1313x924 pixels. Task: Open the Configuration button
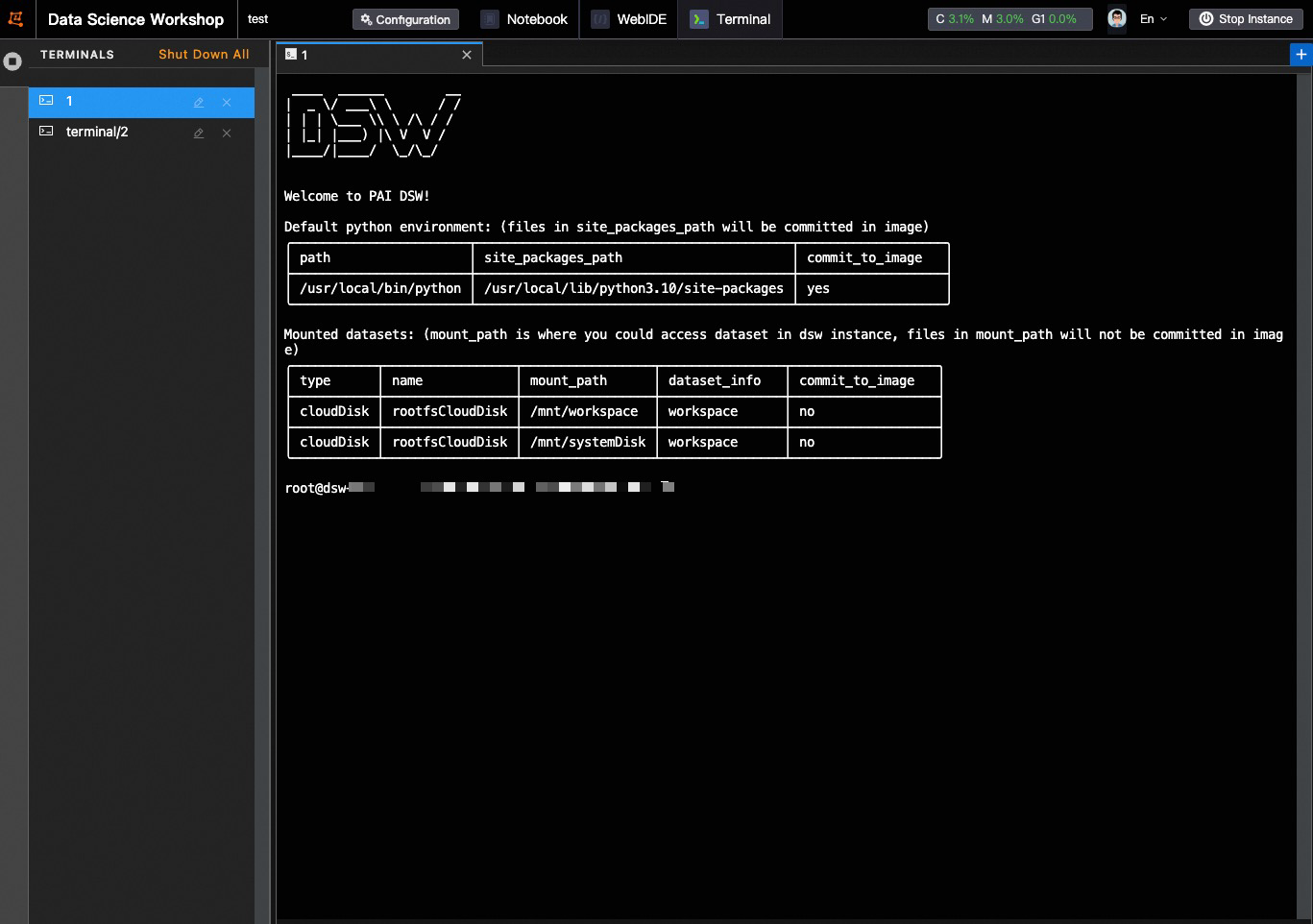pos(405,19)
